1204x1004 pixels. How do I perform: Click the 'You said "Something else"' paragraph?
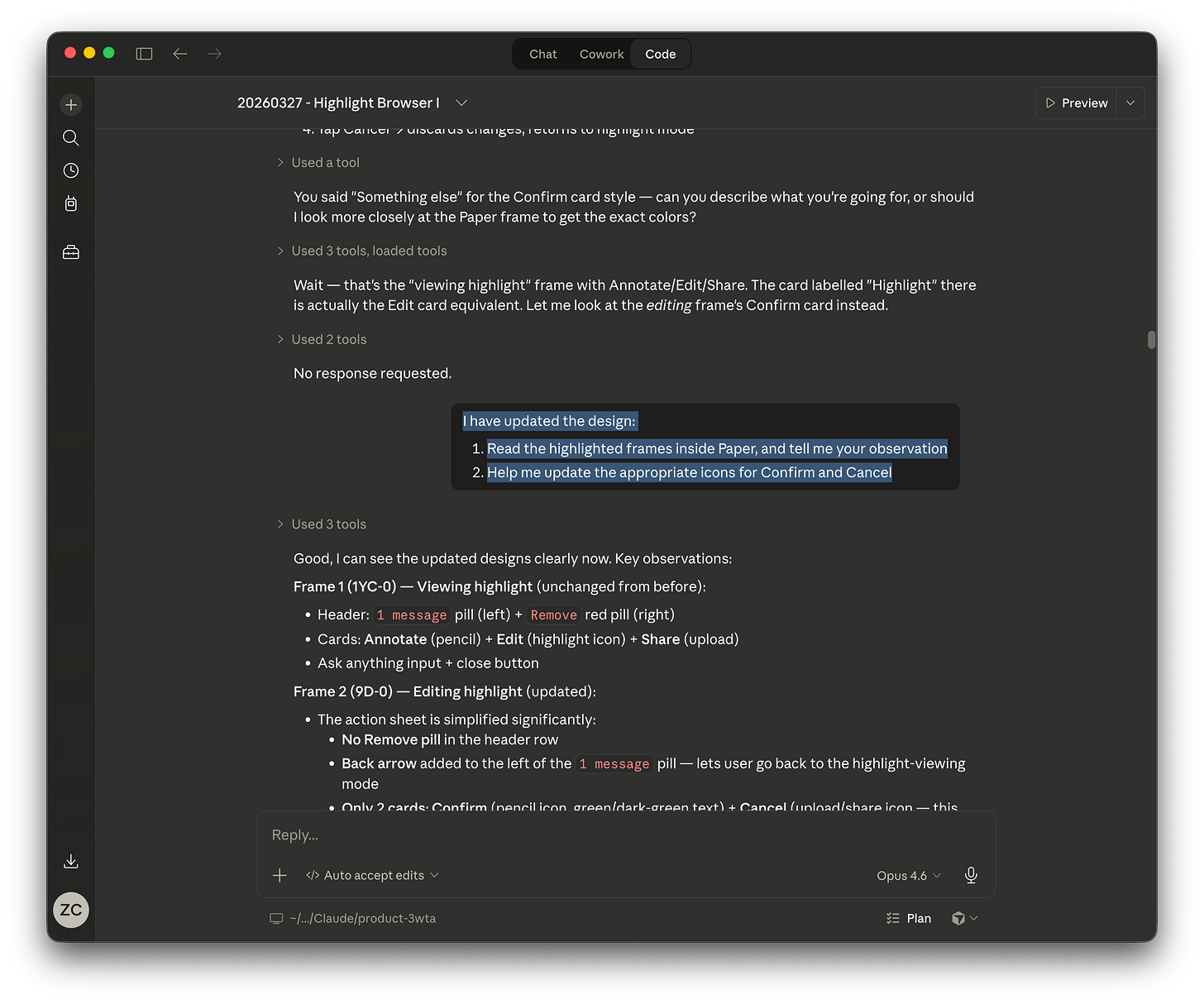point(634,207)
